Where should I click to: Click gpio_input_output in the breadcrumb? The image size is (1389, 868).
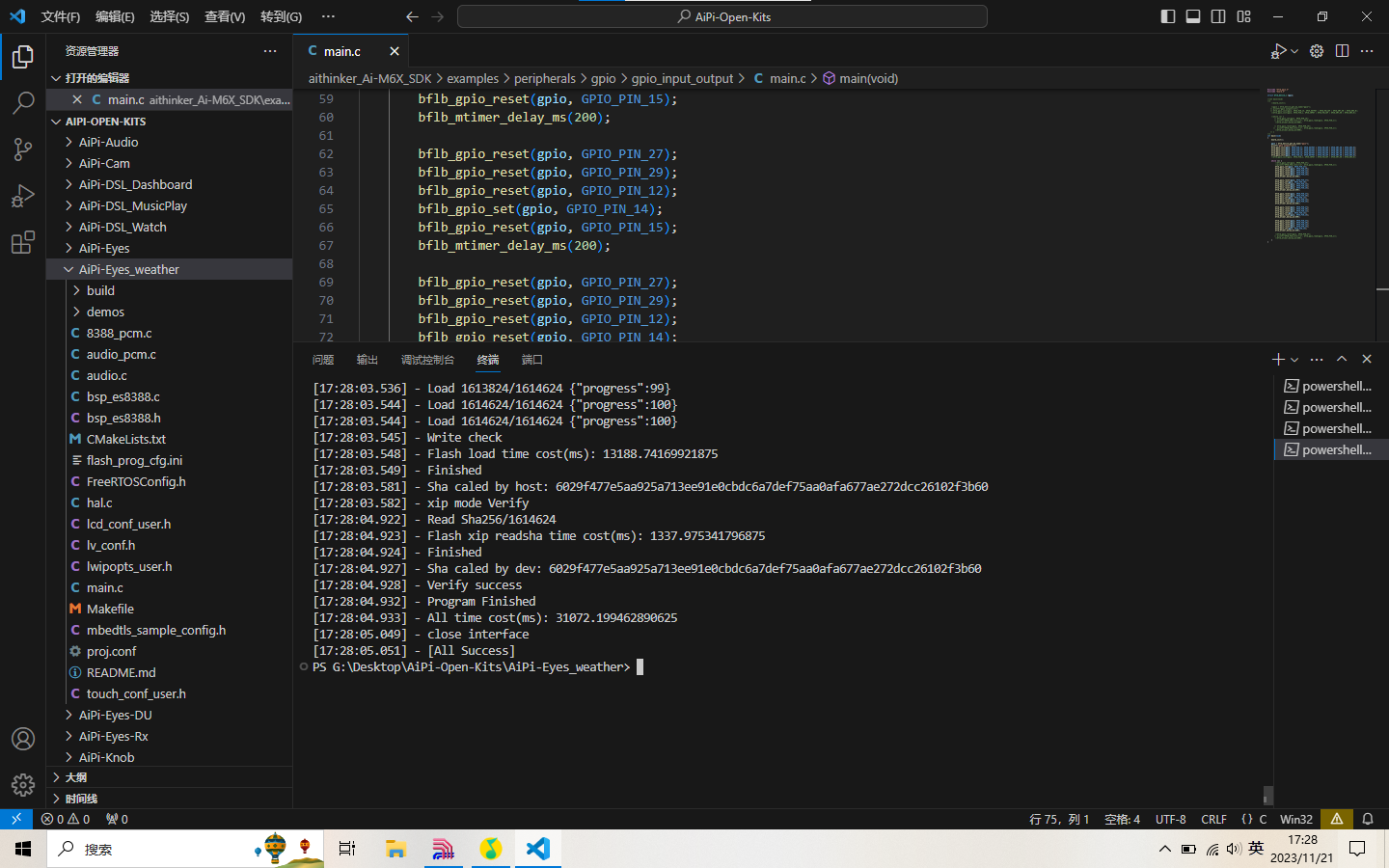[682, 78]
